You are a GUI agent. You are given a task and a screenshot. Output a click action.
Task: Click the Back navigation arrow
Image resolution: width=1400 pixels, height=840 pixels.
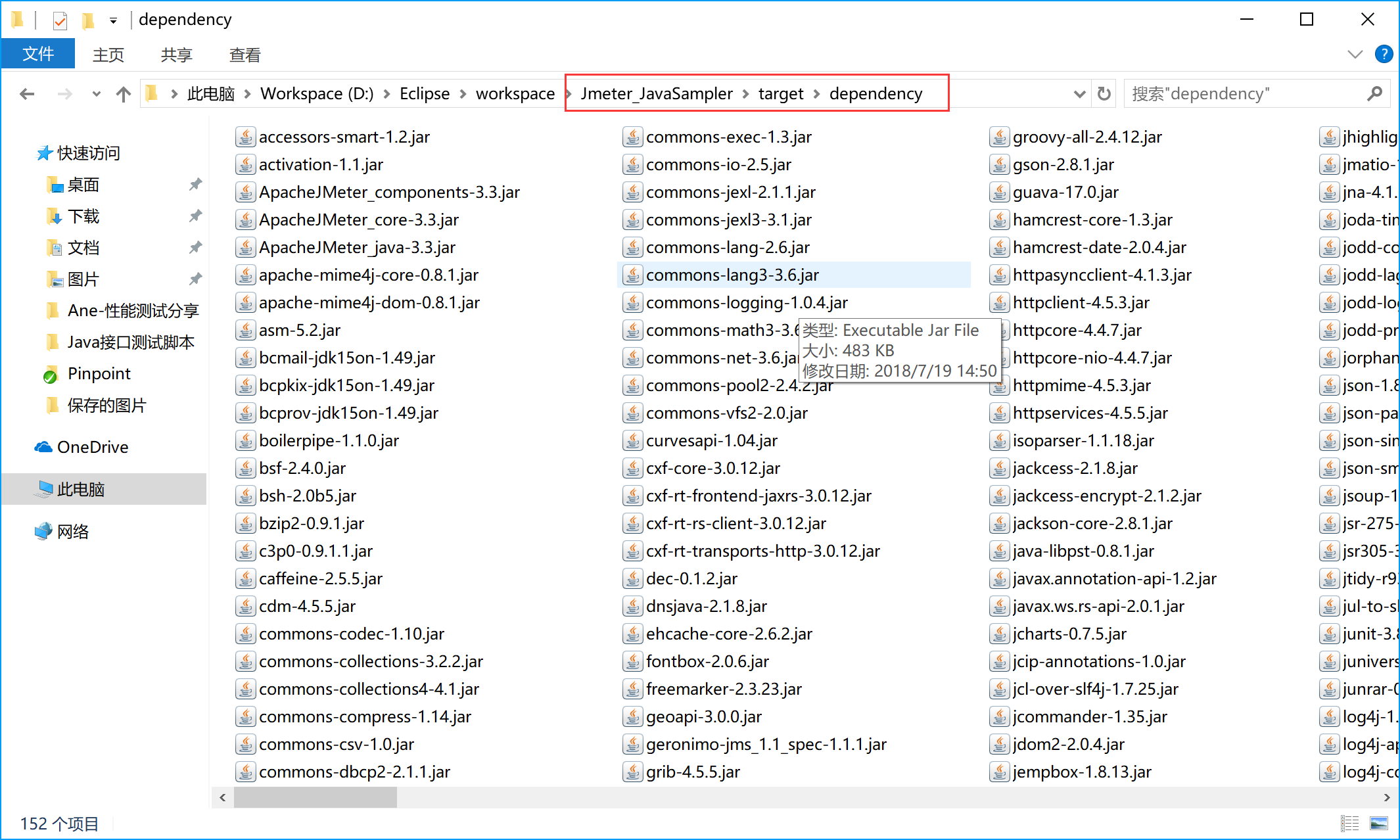(x=27, y=94)
